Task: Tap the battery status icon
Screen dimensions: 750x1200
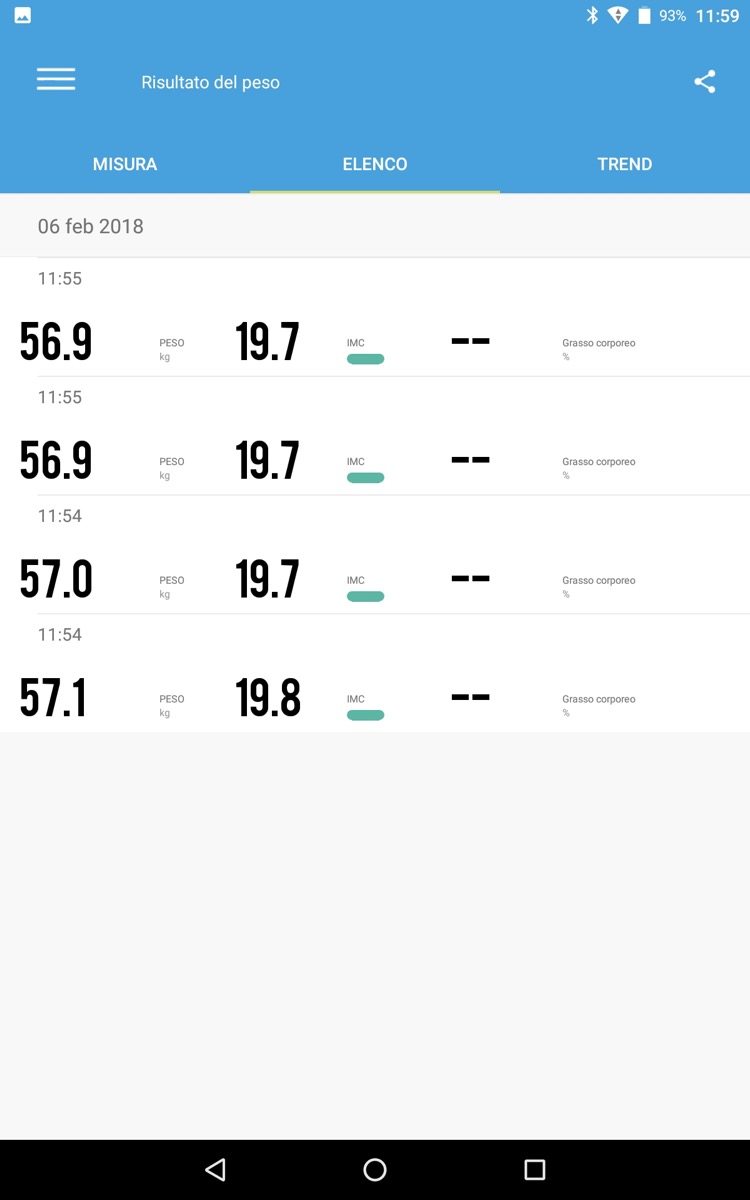Action: click(645, 16)
